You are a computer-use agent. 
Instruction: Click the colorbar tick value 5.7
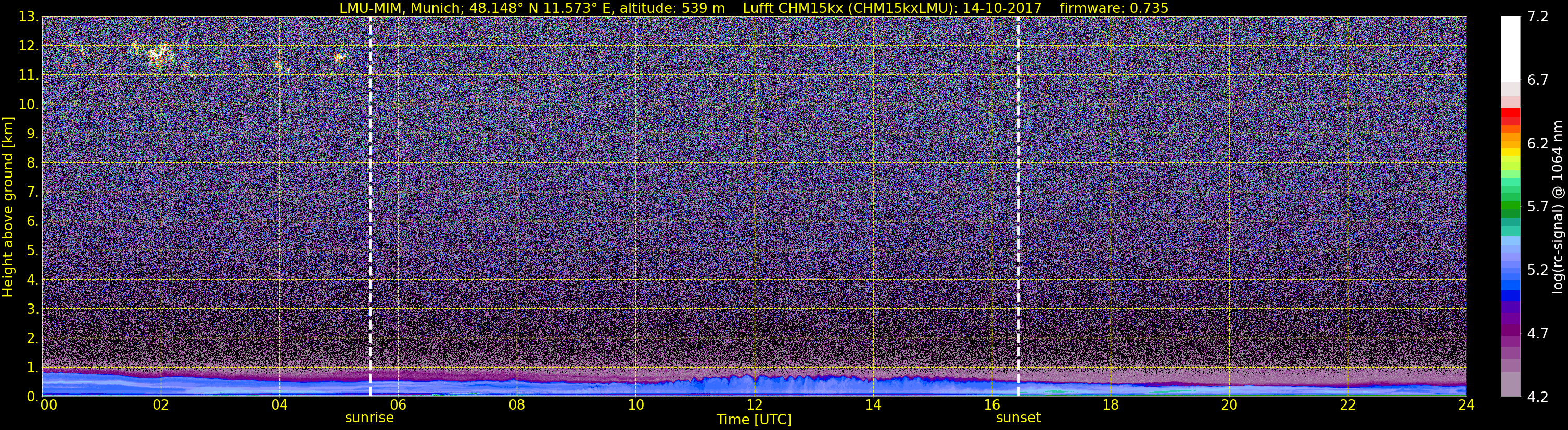coord(1538,207)
